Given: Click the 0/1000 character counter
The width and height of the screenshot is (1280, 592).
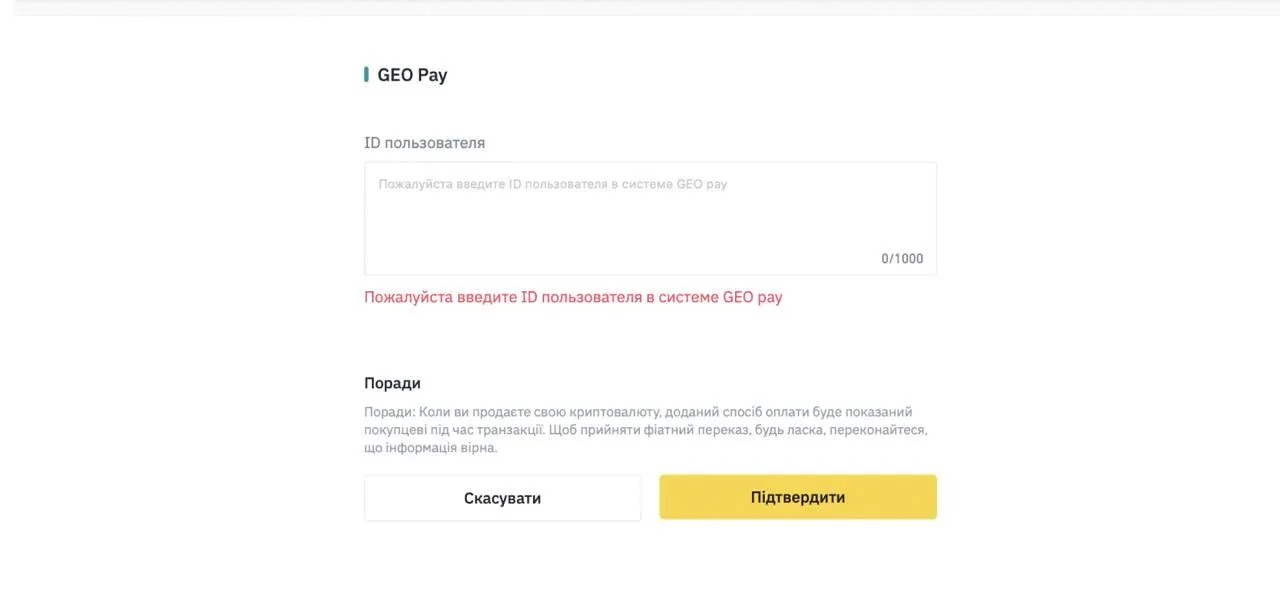Looking at the screenshot, I should coord(902,259).
